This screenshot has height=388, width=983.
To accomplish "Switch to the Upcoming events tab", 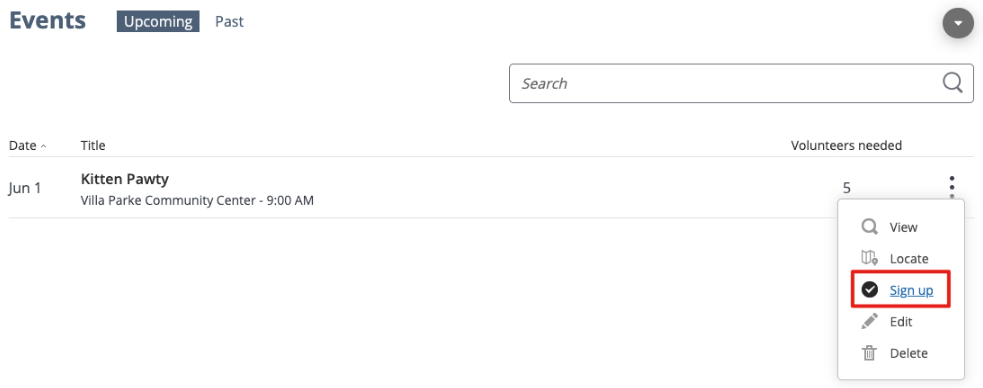I will pos(158,21).
